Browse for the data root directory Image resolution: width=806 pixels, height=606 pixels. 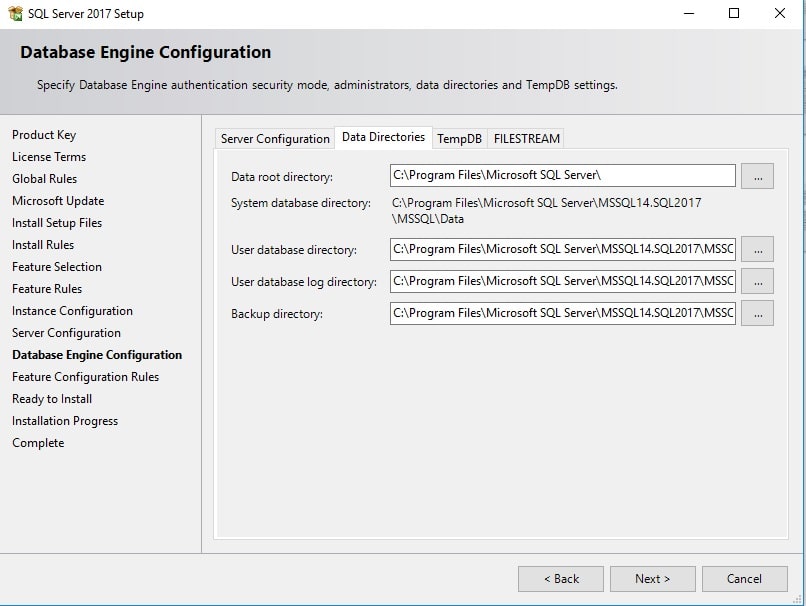click(757, 177)
